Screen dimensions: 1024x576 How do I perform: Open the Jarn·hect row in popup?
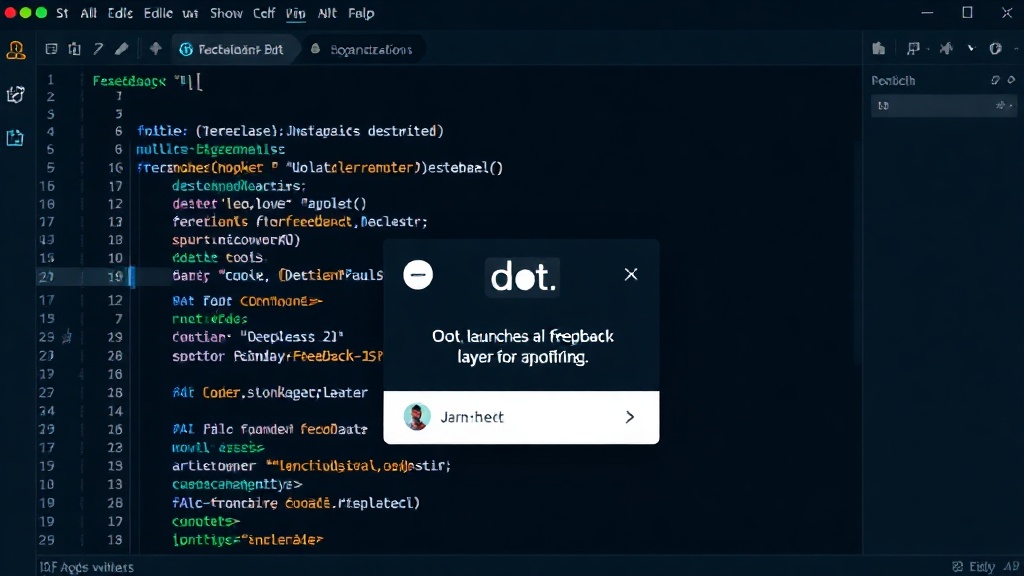[x=521, y=417]
